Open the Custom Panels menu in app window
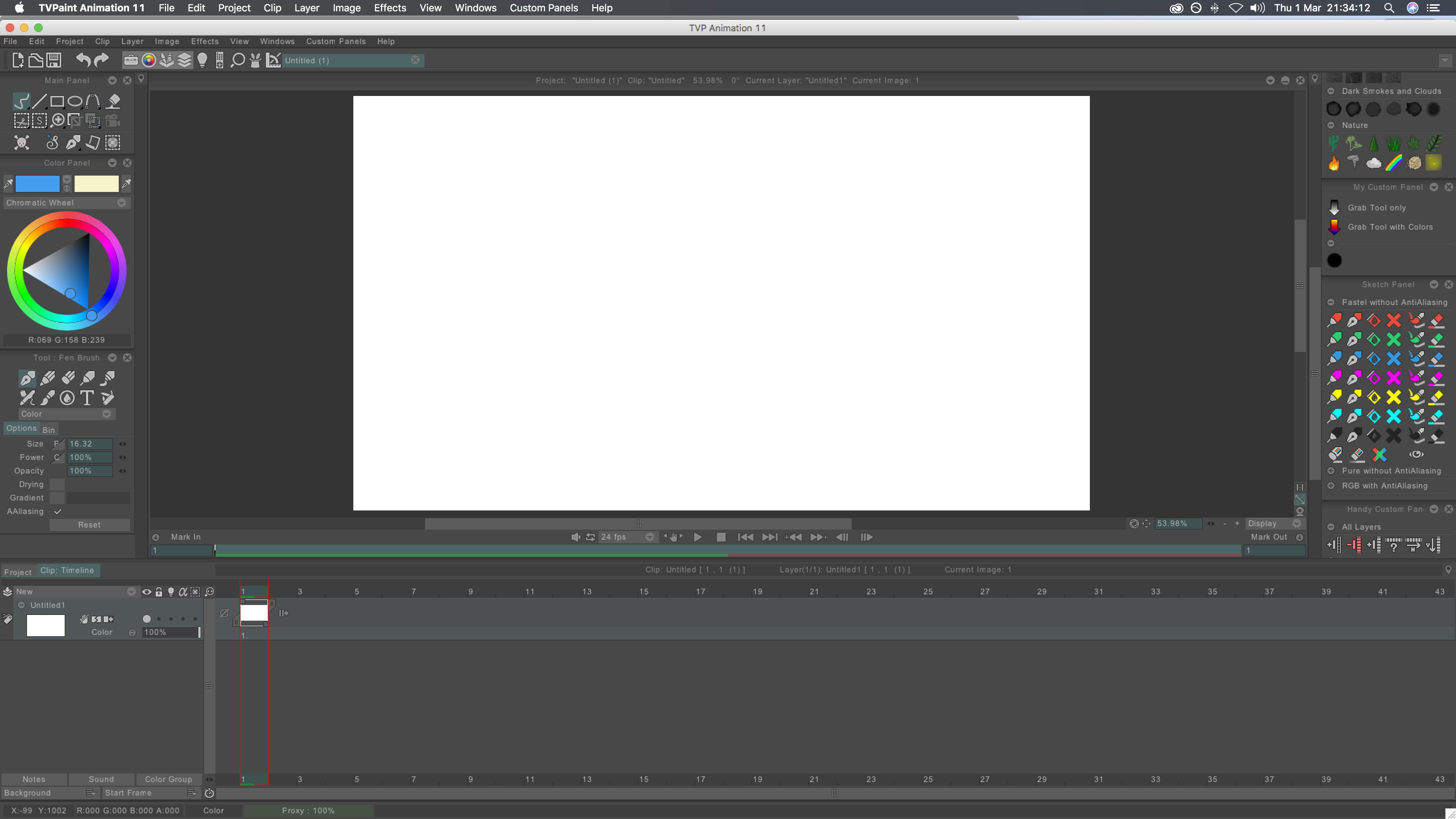This screenshot has height=819, width=1456. click(336, 41)
